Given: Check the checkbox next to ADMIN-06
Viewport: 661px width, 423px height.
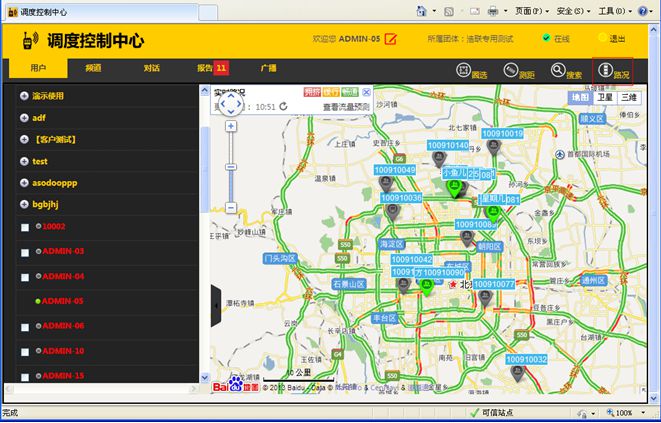Looking at the screenshot, I should 25,327.
